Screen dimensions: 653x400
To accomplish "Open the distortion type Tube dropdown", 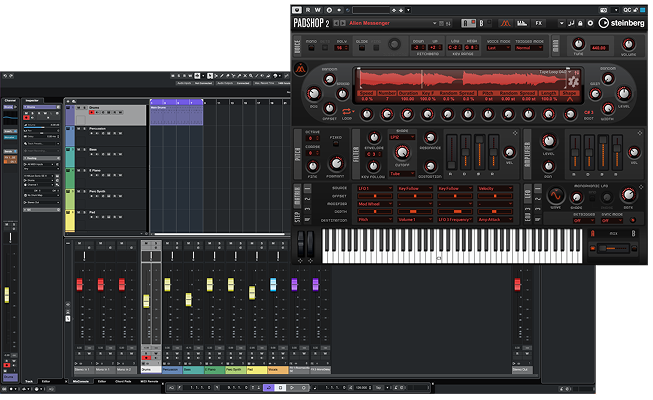I will (x=402, y=173).
